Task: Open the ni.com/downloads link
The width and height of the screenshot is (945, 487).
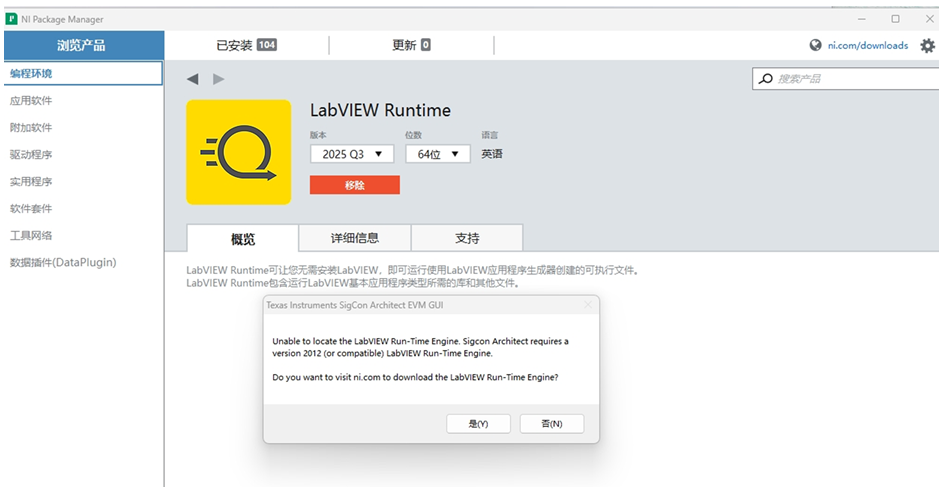Action: click(x=868, y=45)
